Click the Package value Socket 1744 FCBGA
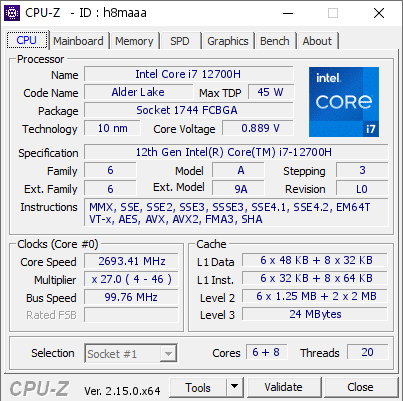This screenshot has width=403, height=401. (x=188, y=110)
